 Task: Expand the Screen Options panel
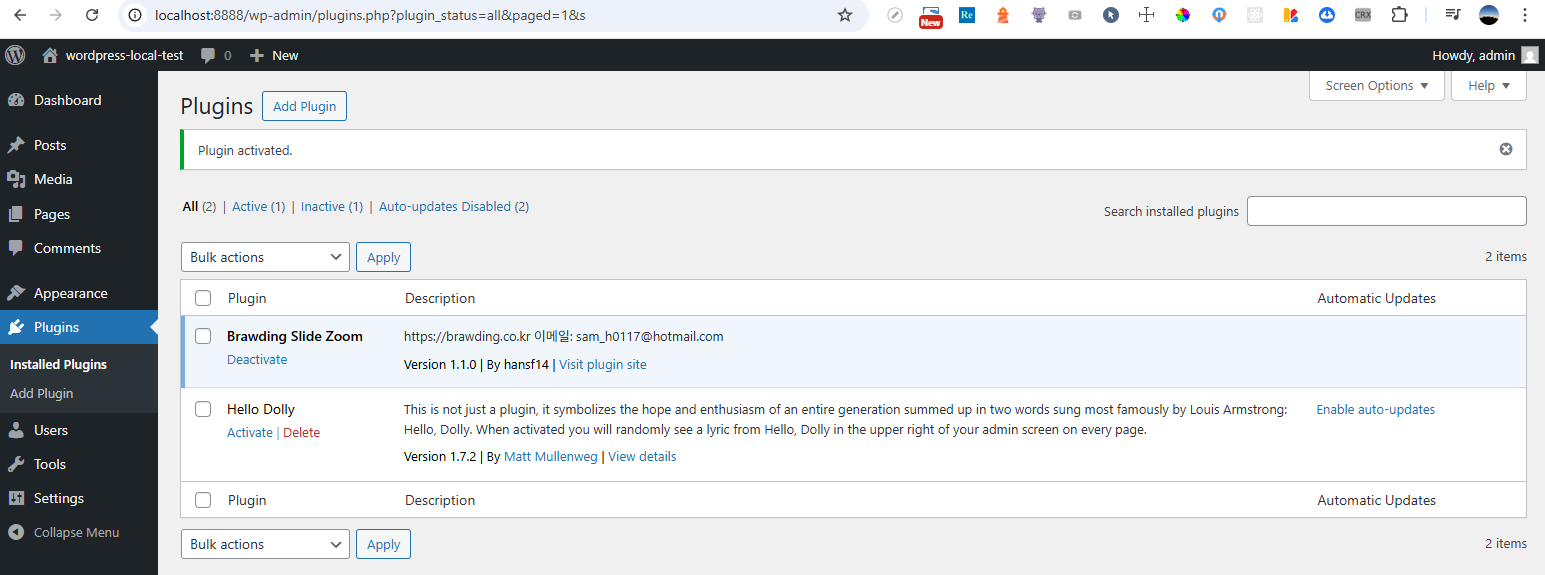[x=1376, y=86]
